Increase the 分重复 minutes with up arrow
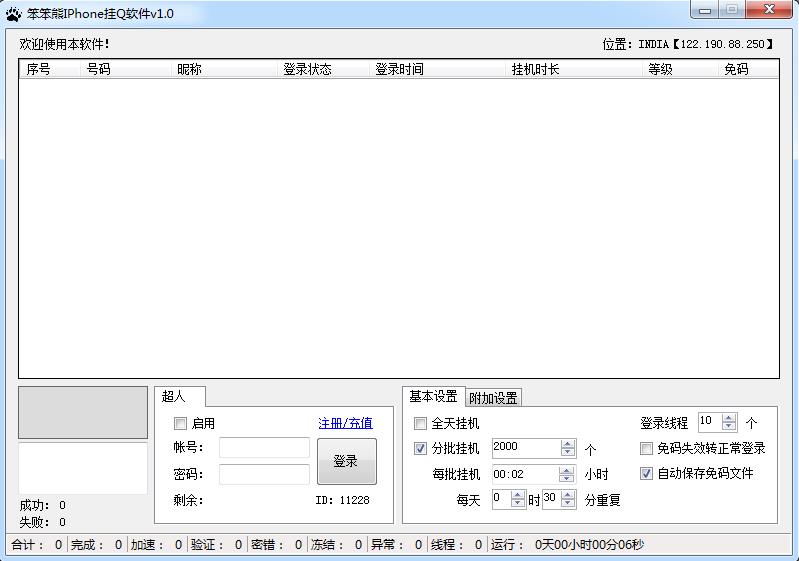 (568, 495)
